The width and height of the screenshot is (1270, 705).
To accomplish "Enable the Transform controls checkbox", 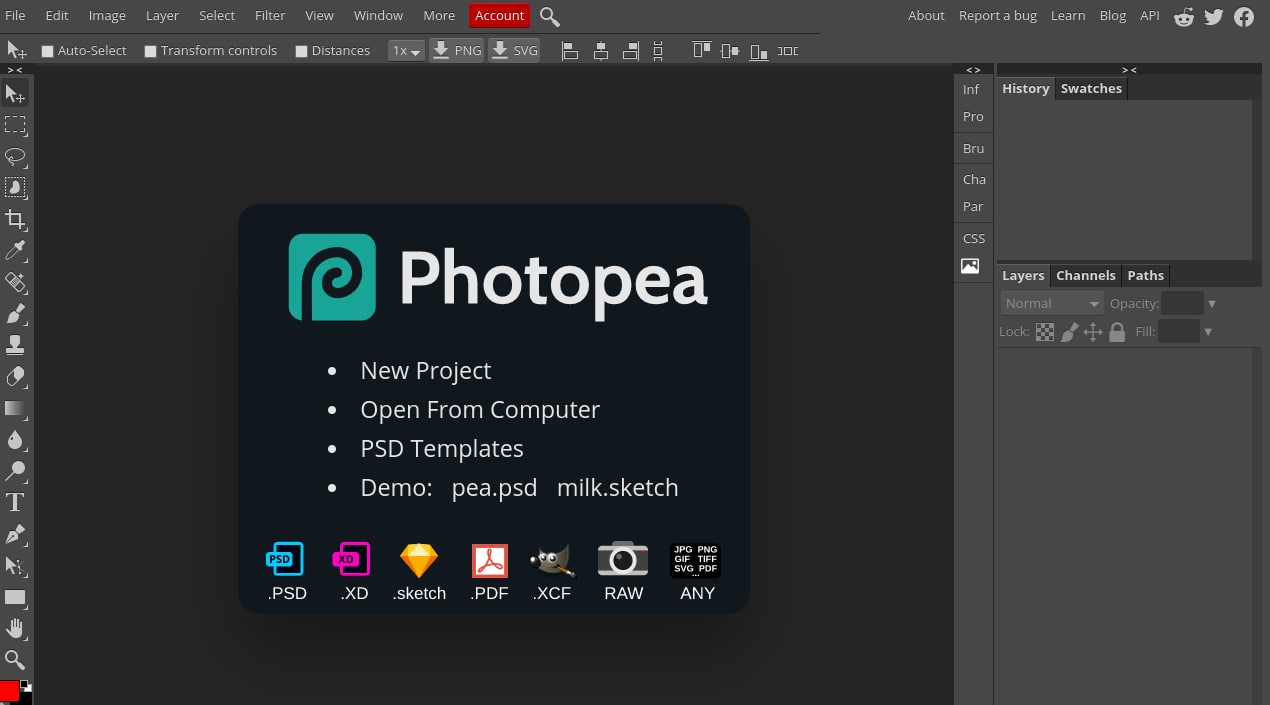I will coord(150,51).
